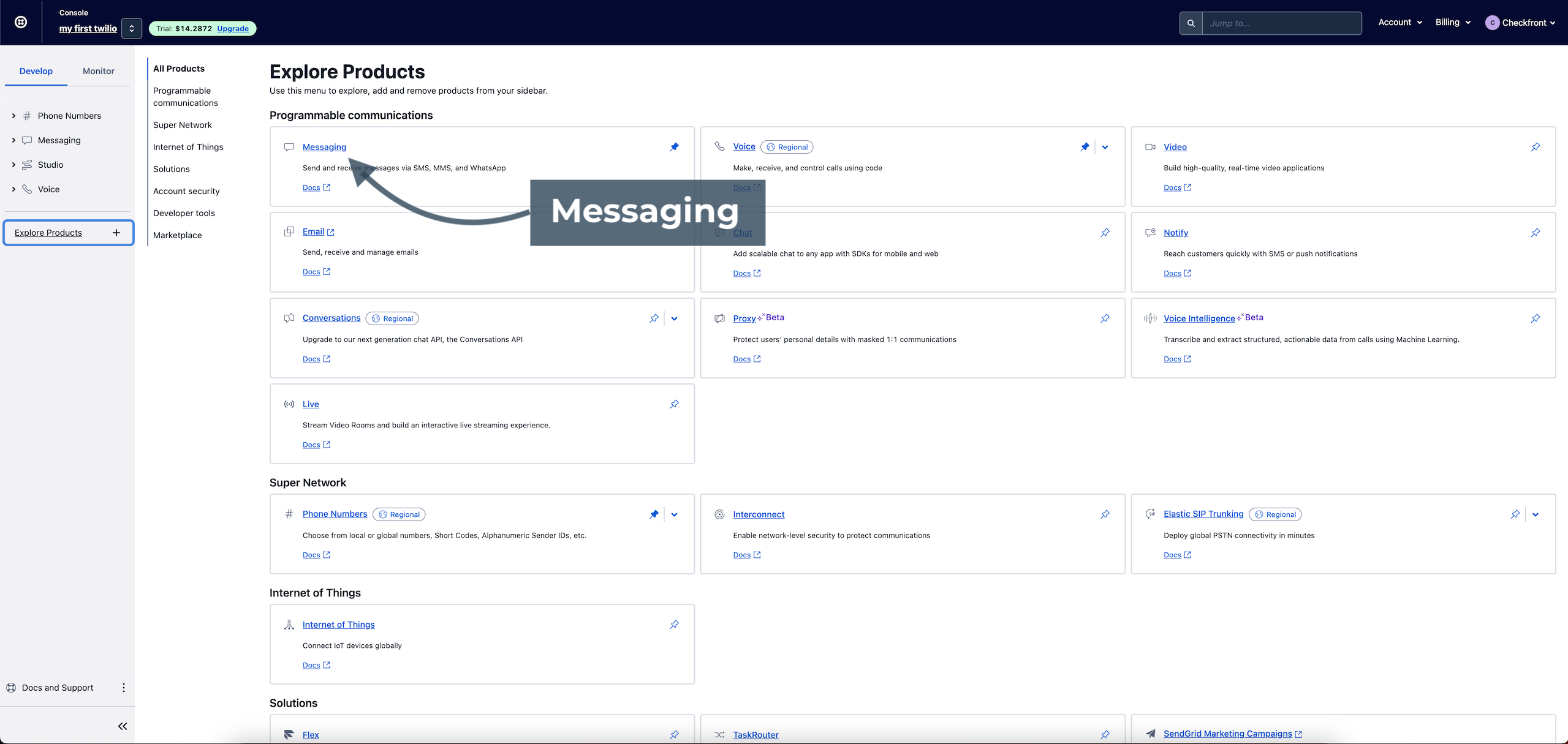Open the account switcher next to my first twilio
This screenshot has width=1568, height=744.
click(132, 28)
